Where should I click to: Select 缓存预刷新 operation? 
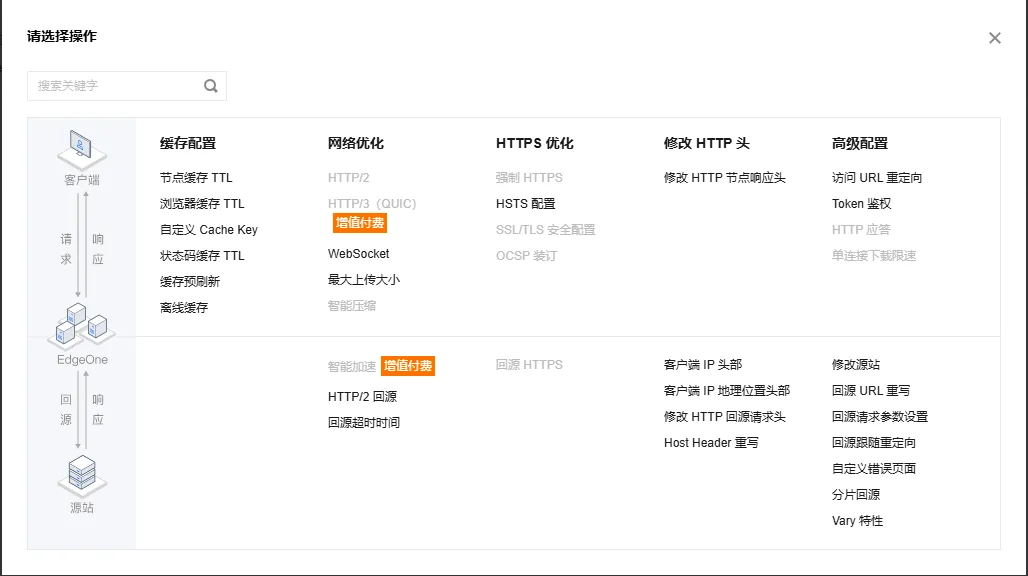pyautogui.click(x=190, y=282)
